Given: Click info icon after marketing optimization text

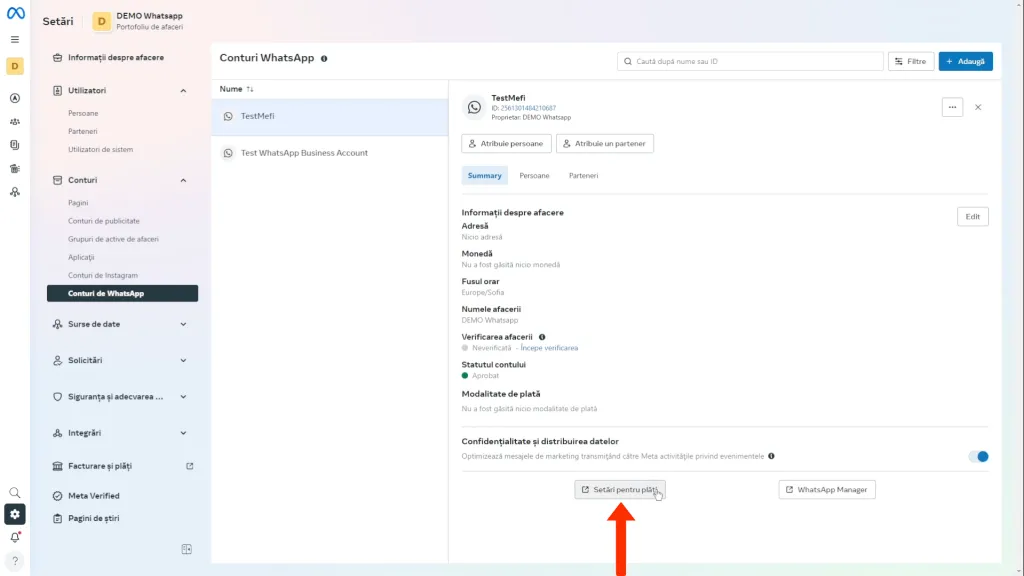Looking at the screenshot, I should point(771,456).
